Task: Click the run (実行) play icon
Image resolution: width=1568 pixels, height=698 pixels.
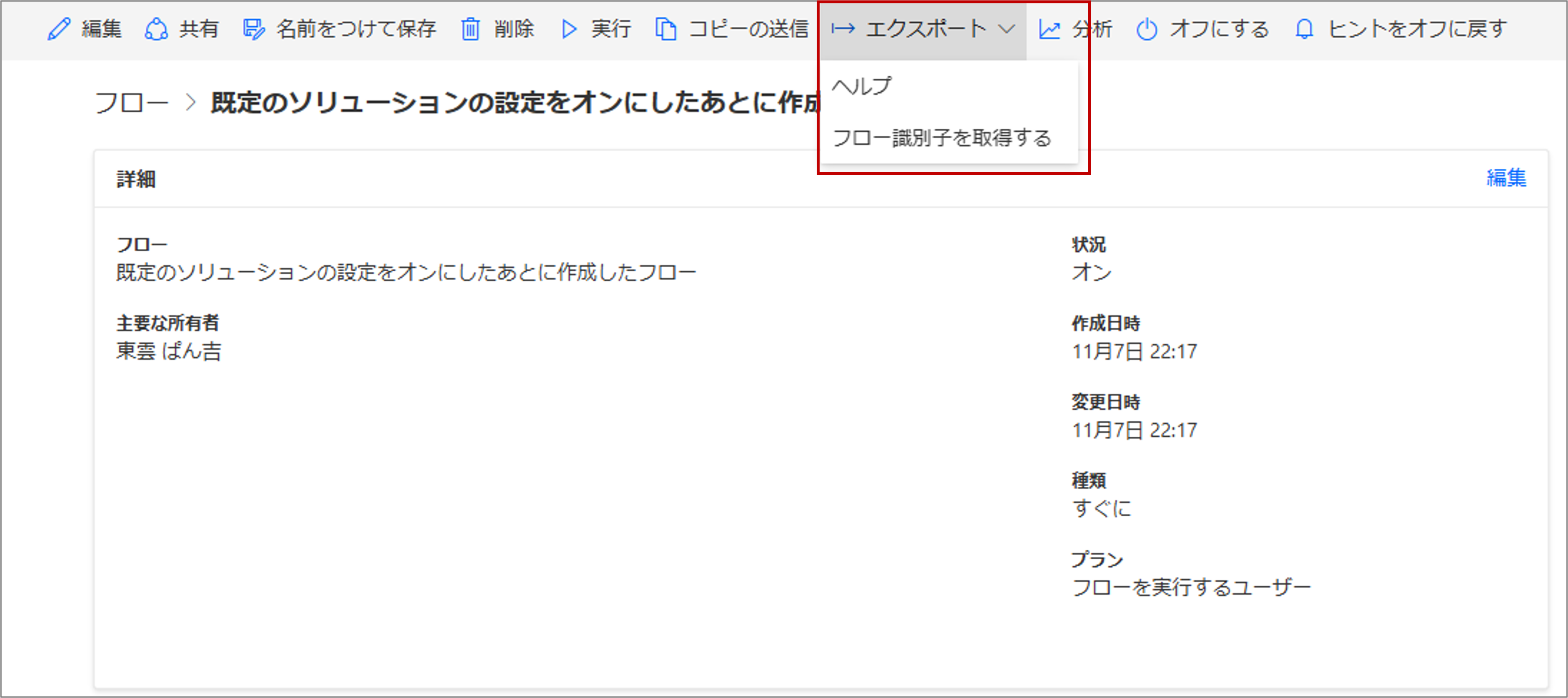Action: tap(569, 28)
